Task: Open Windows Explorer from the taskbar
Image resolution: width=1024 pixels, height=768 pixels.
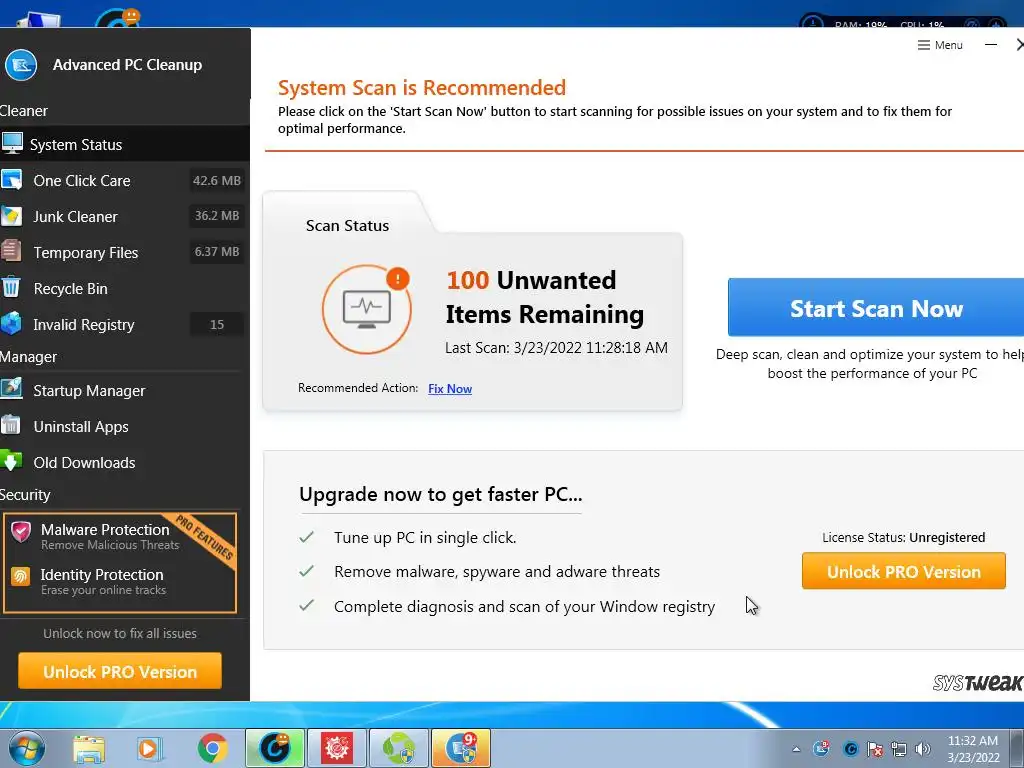Action: coord(89,748)
